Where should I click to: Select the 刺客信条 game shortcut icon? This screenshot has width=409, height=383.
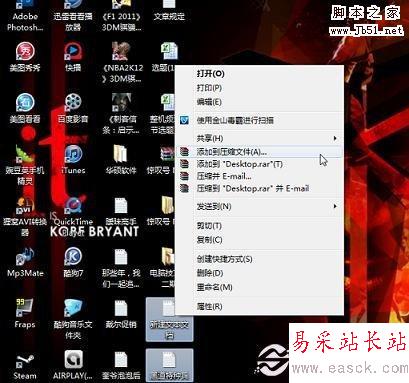[121, 103]
